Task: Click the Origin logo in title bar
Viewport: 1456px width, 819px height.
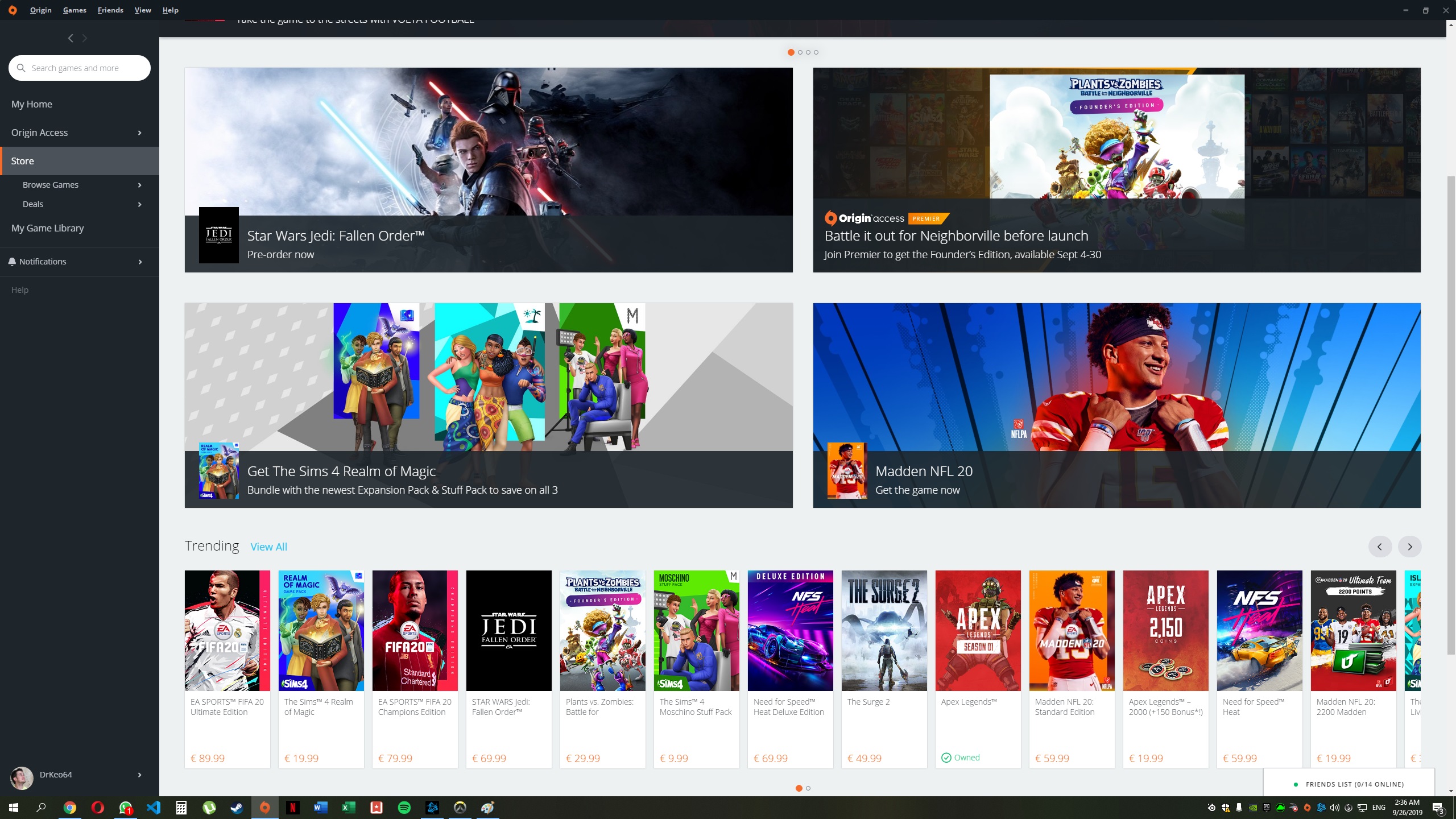Action: 13,10
